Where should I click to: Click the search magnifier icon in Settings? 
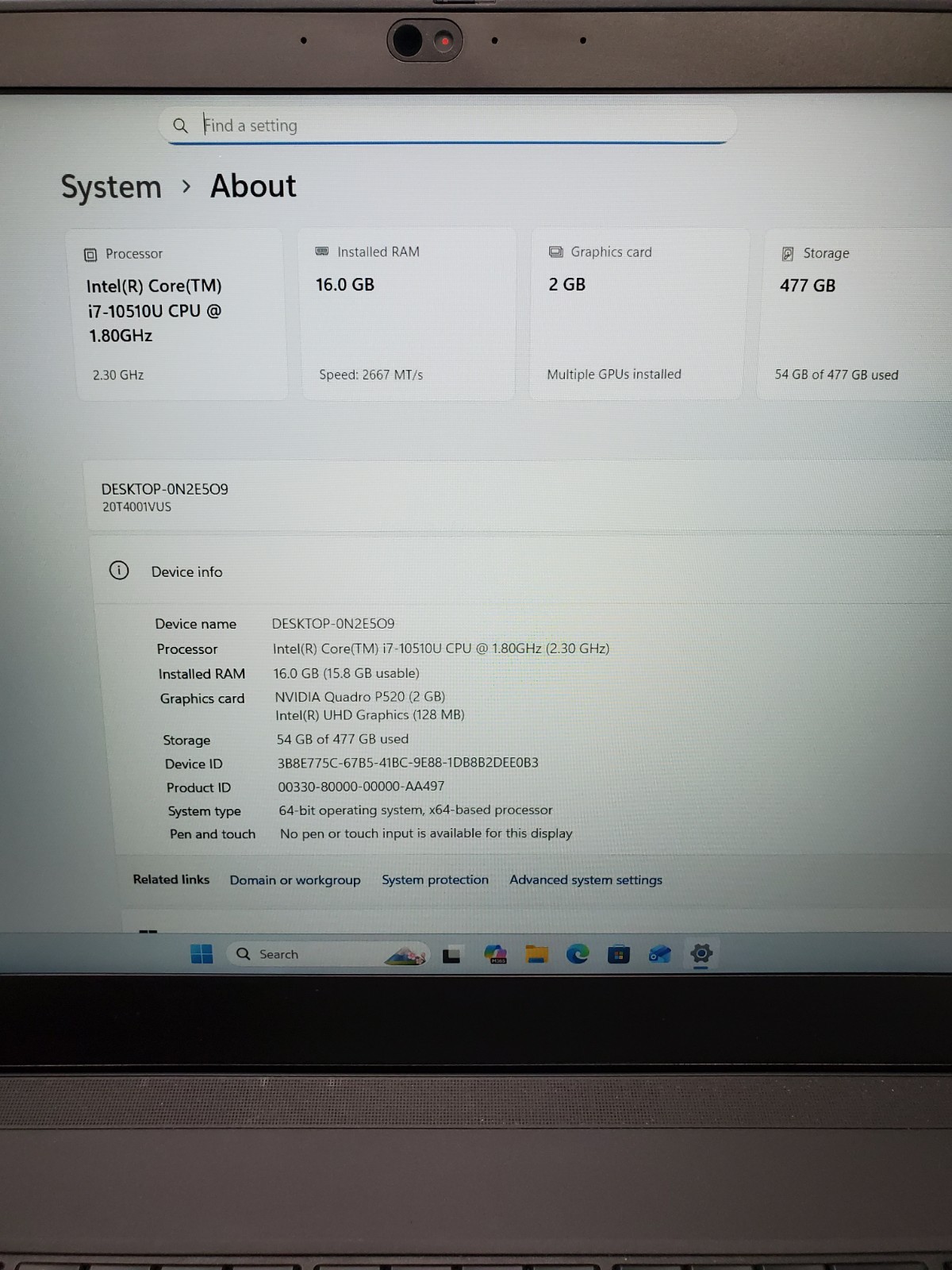coord(181,125)
